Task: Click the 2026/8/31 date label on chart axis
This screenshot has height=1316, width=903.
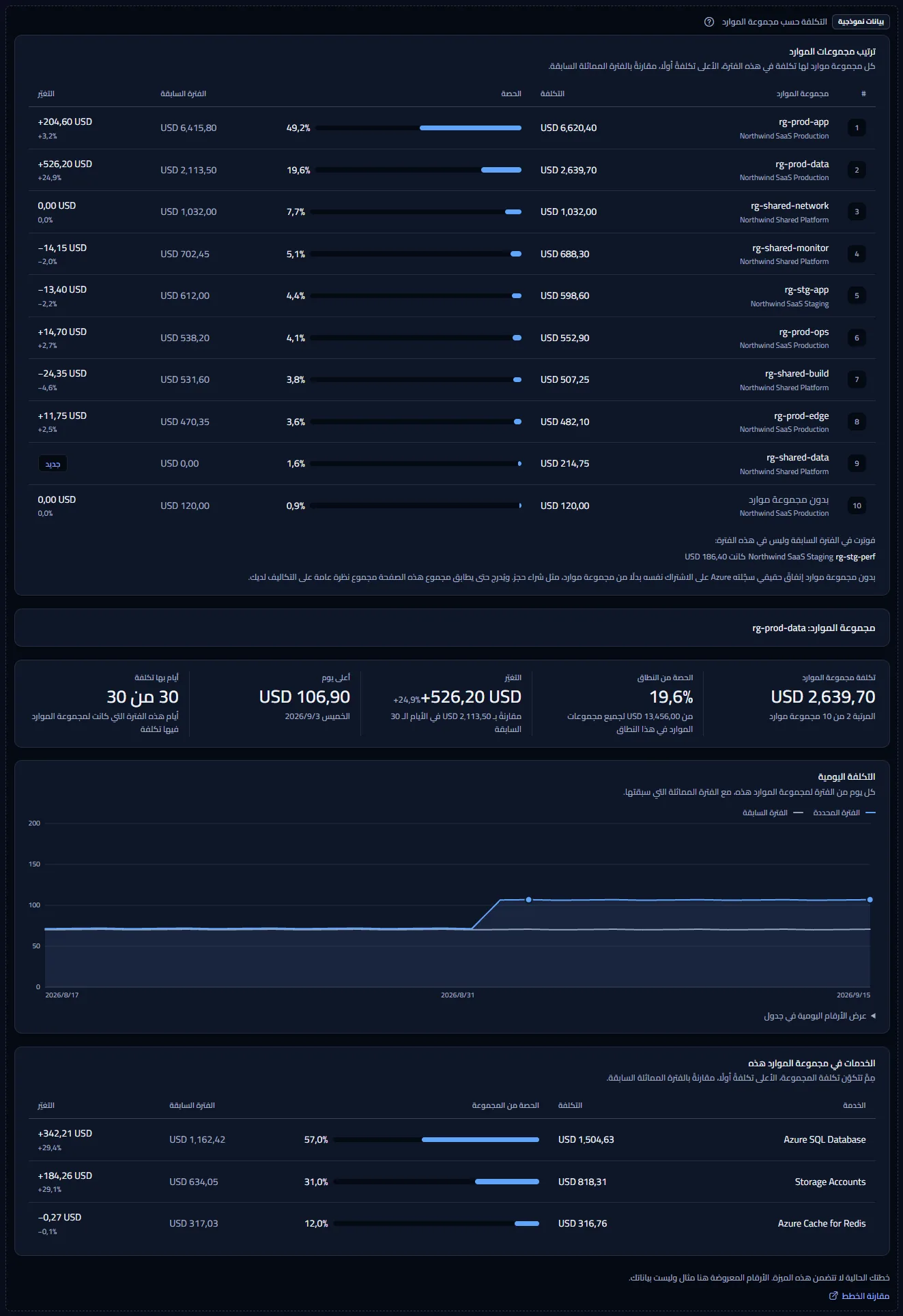Action: click(x=457, y=995)
